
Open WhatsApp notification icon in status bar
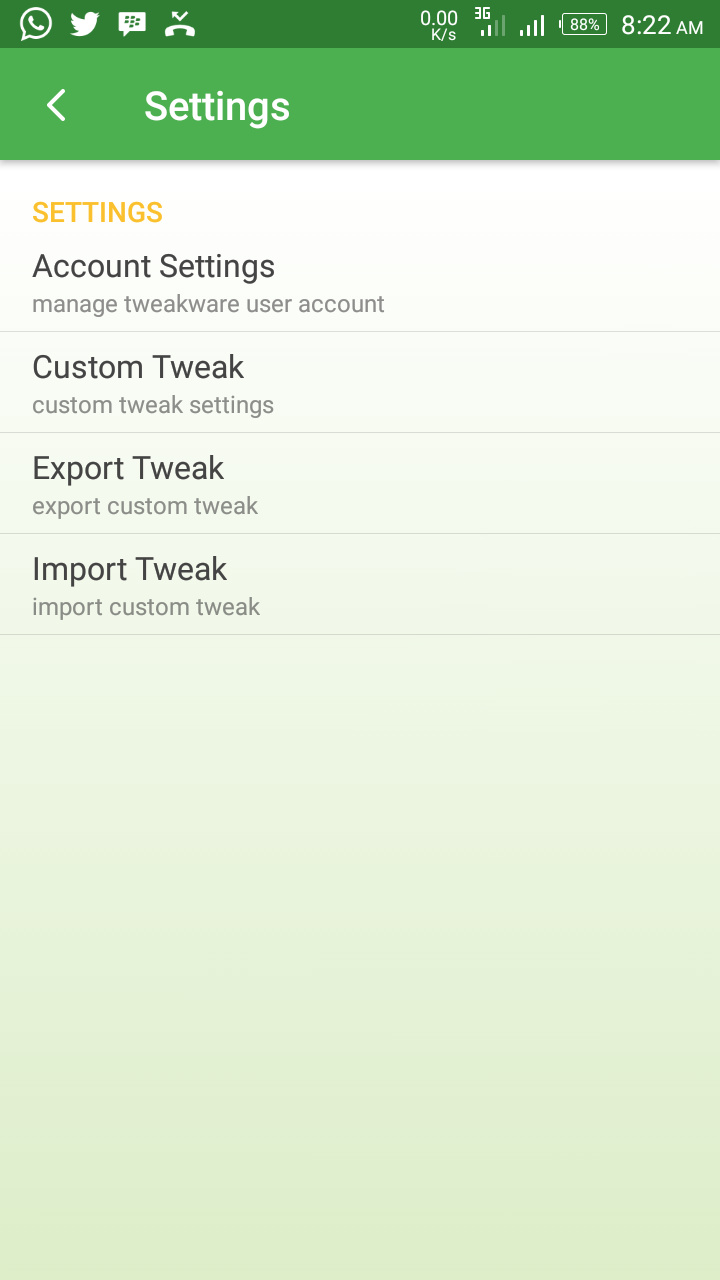[36, 24]
